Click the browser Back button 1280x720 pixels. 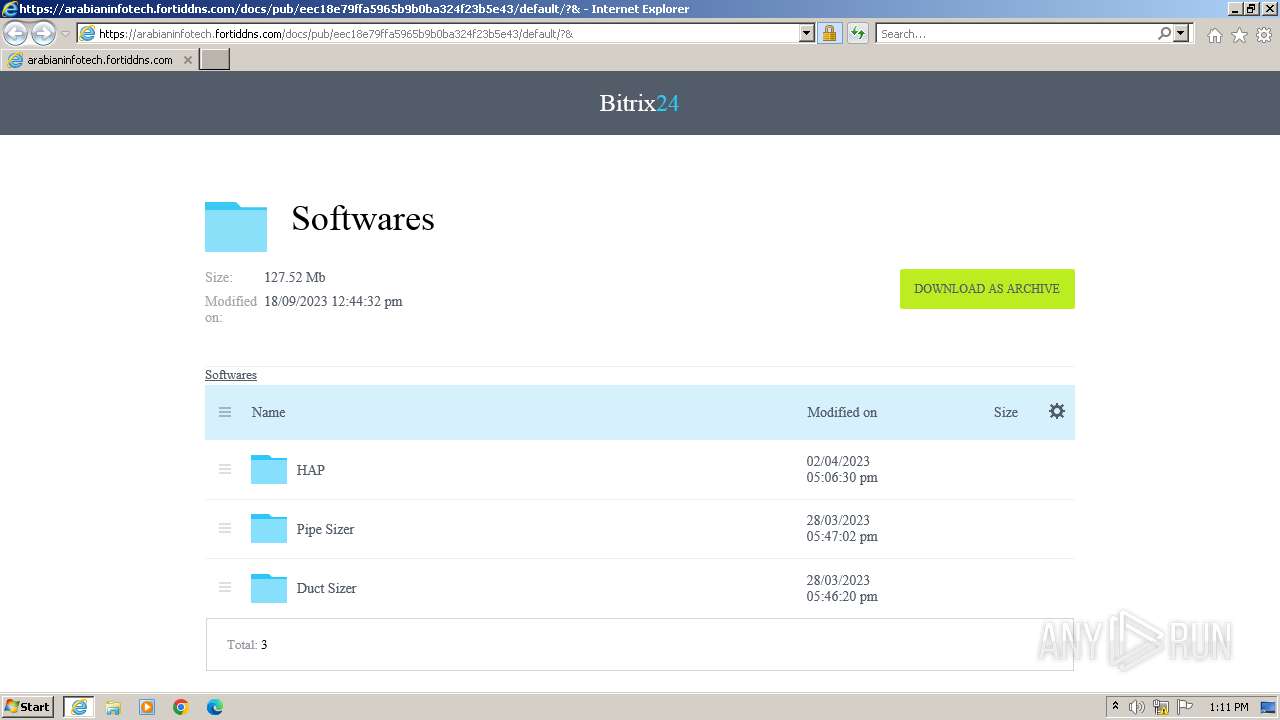(16, 34)
